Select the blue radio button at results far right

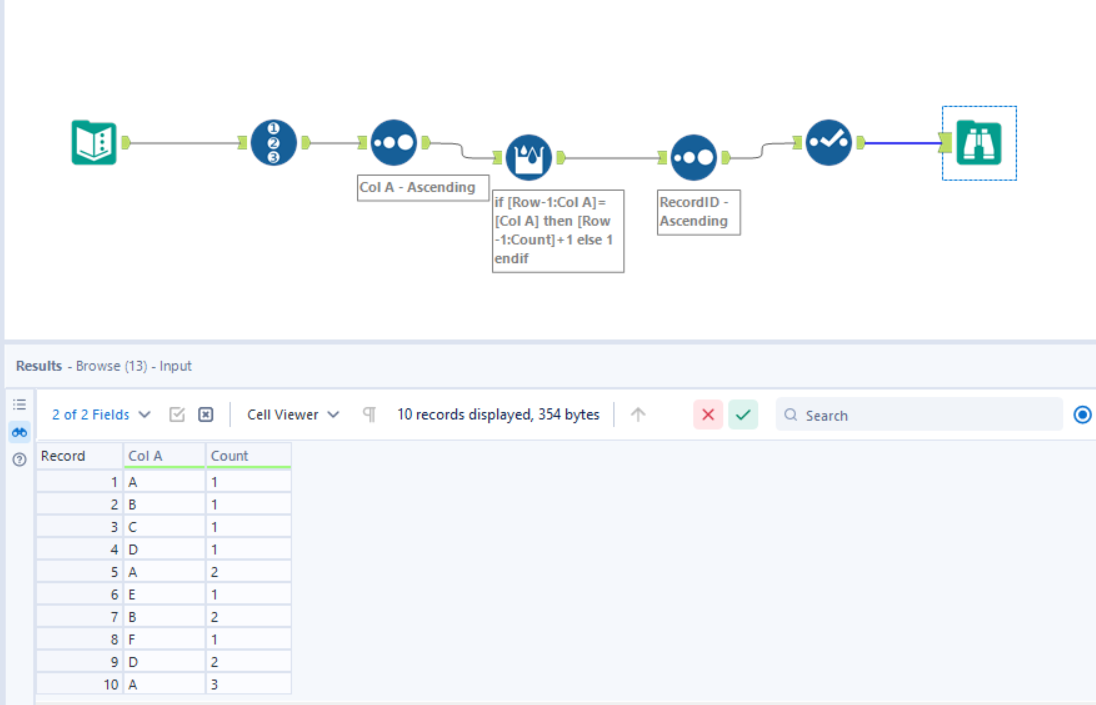click(1081, 414)
